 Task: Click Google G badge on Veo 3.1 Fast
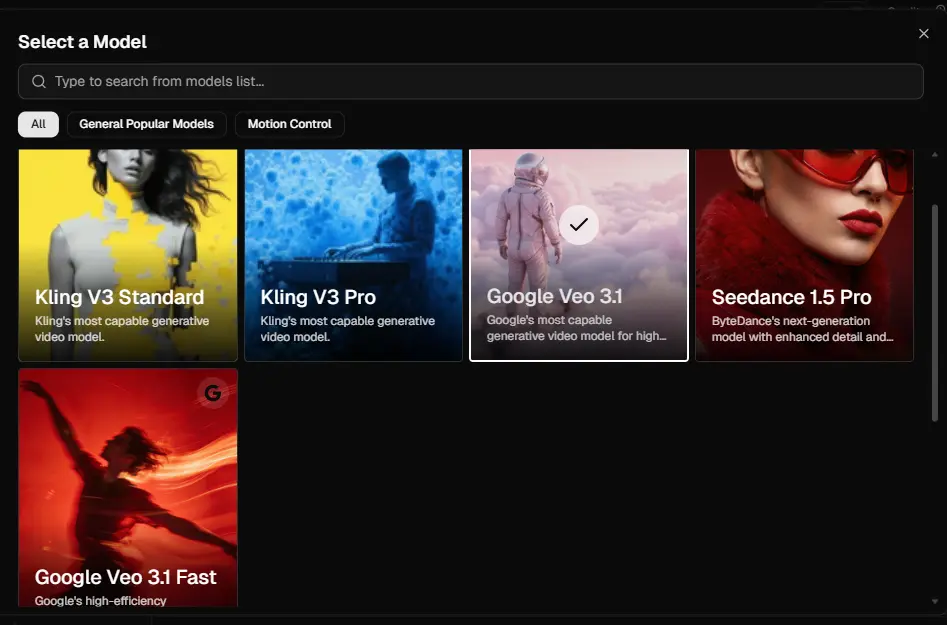point(213,393)
